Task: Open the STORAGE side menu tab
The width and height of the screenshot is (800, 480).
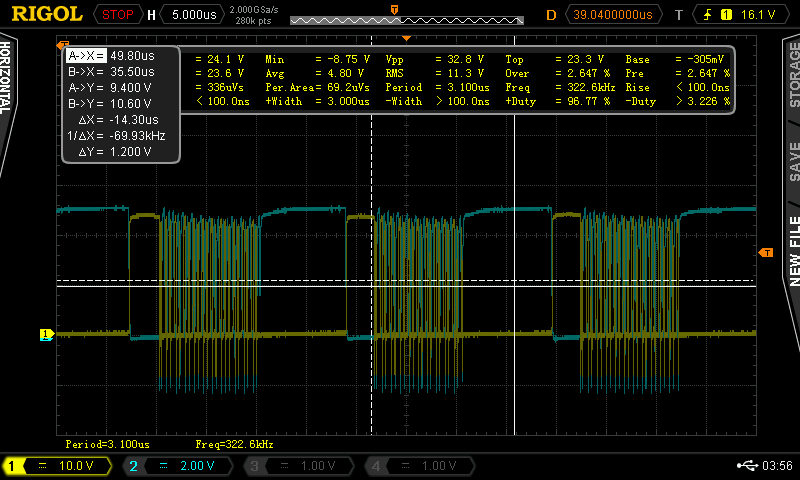Action: 794,75
